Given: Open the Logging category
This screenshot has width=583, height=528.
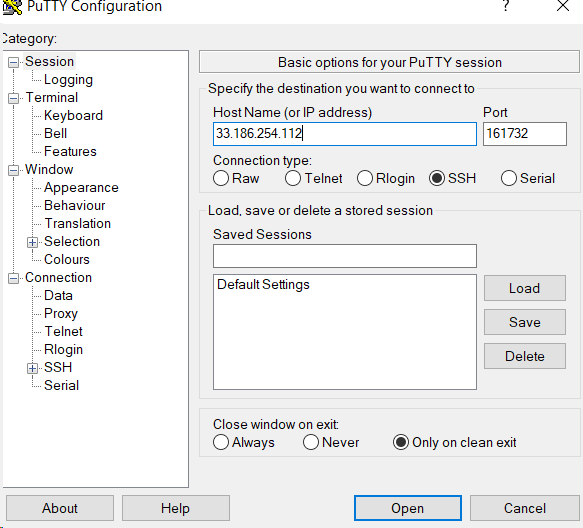Looking at the screenshot, I should (68, 80).
